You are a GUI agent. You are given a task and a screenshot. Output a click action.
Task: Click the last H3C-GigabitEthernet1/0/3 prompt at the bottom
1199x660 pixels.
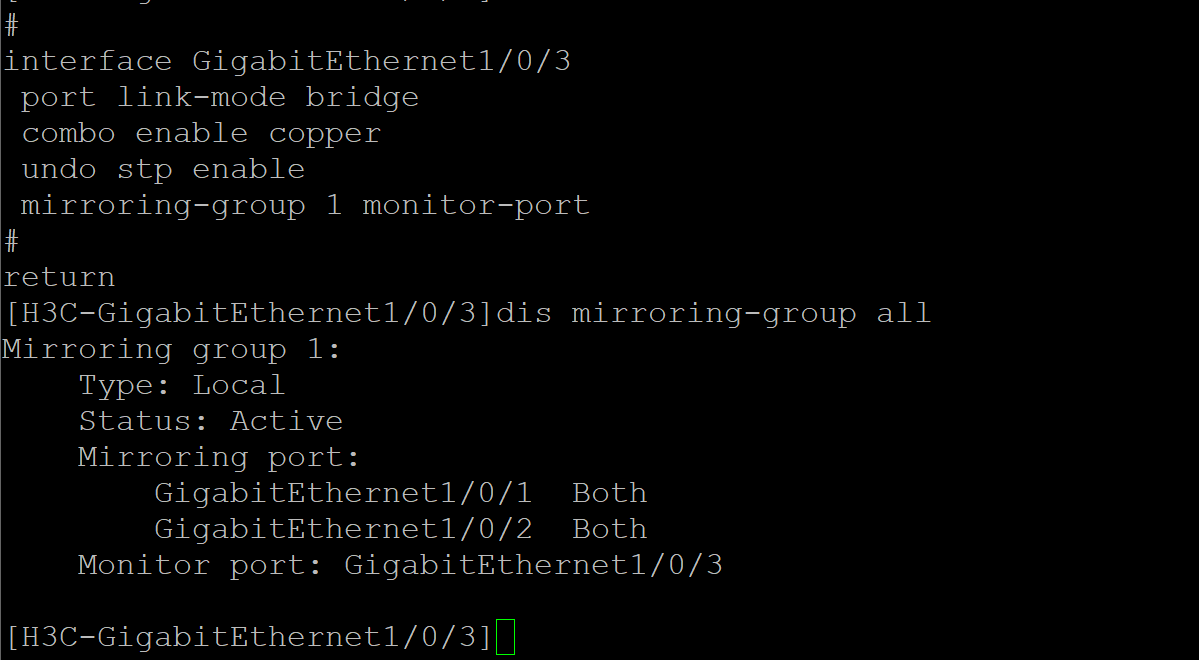(249, 637)
